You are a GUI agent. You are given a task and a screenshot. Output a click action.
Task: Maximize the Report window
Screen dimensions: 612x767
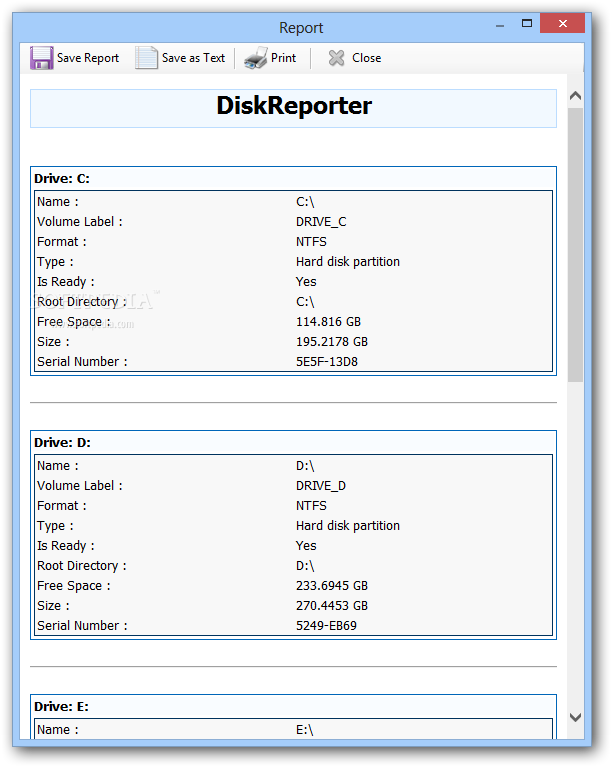[527, 23]
